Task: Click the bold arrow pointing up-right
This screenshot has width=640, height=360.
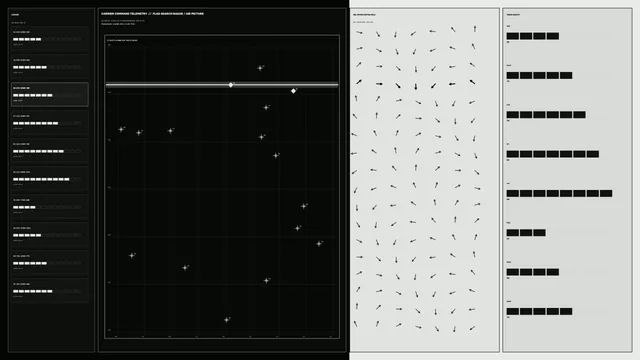Action: click(359, 82)
